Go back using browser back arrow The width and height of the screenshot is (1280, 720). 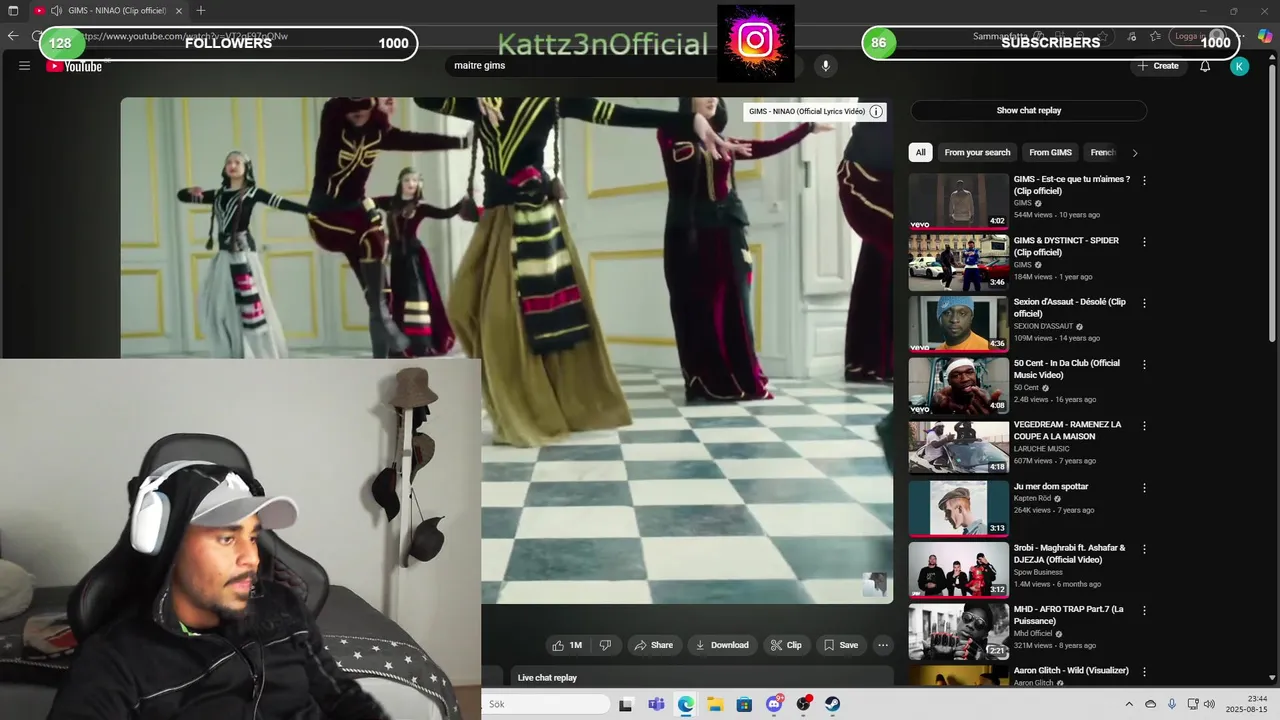13,36
